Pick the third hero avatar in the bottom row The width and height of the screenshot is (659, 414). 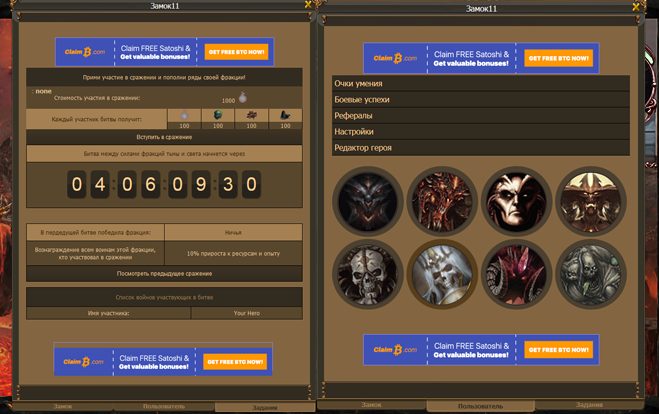(x=516, y=274)
